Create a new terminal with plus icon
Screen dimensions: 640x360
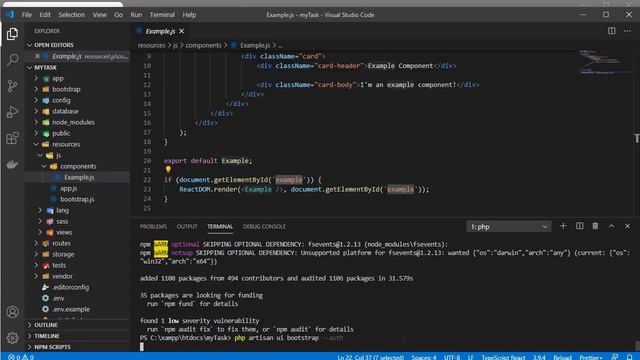pyautogui.click(x=563, y=226)
